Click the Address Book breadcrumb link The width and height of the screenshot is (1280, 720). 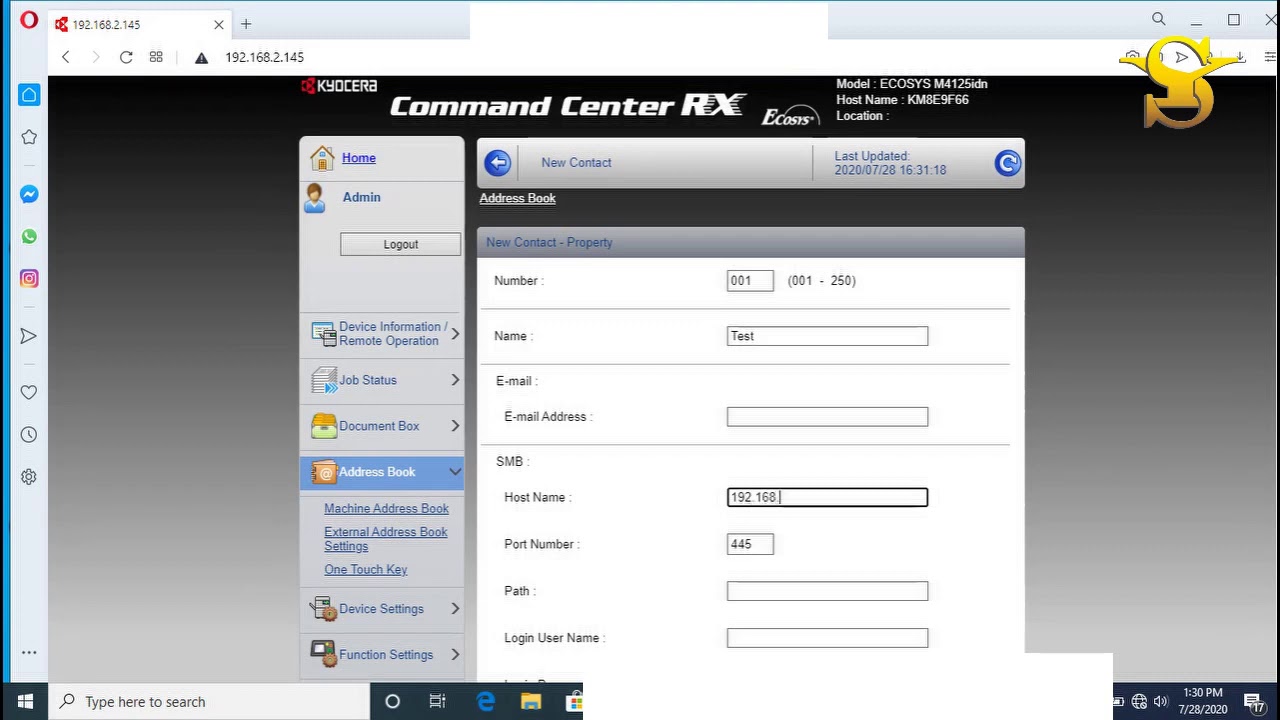click(517, 198)
